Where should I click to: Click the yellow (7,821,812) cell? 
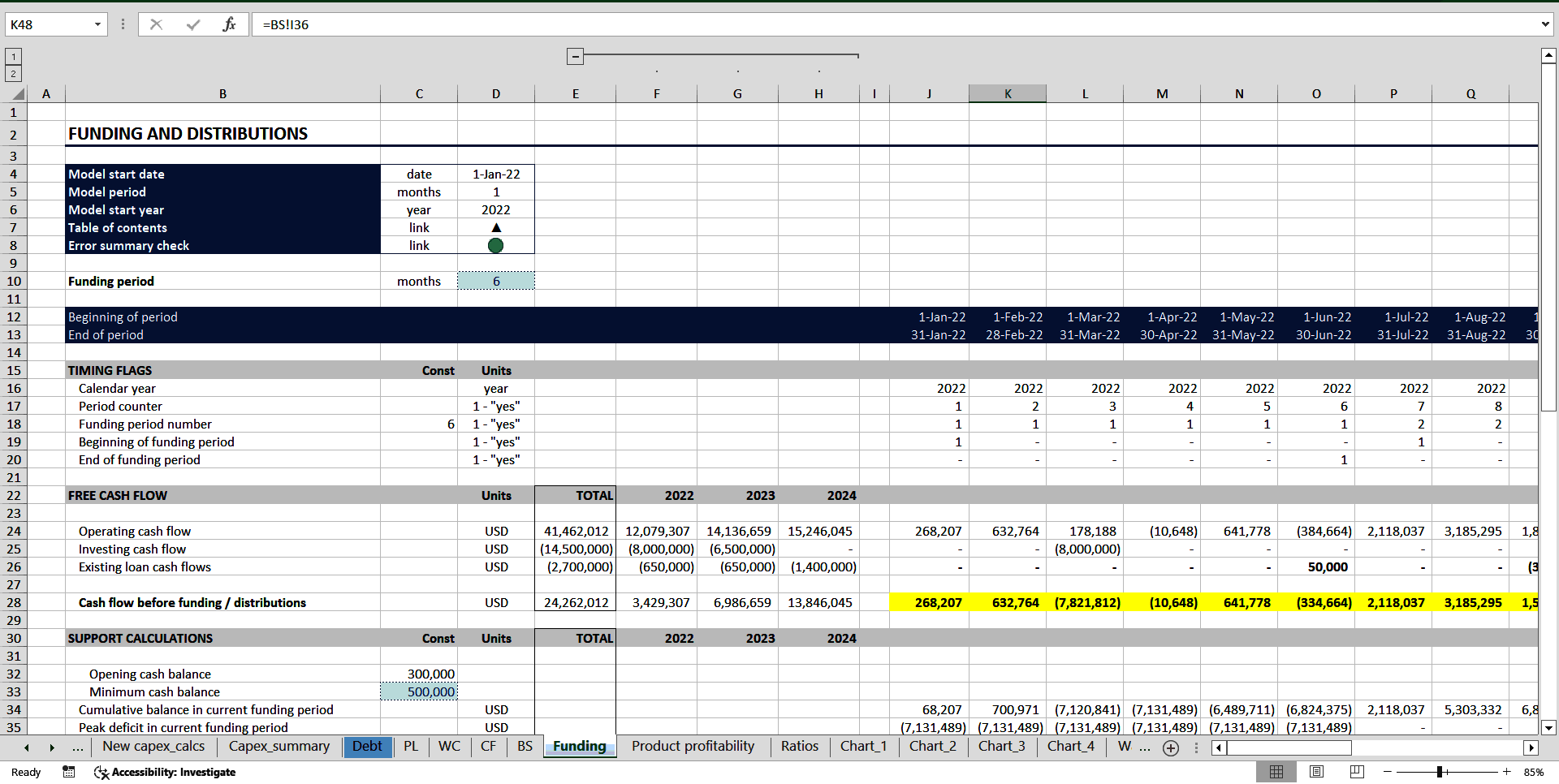click(1085, 602)
